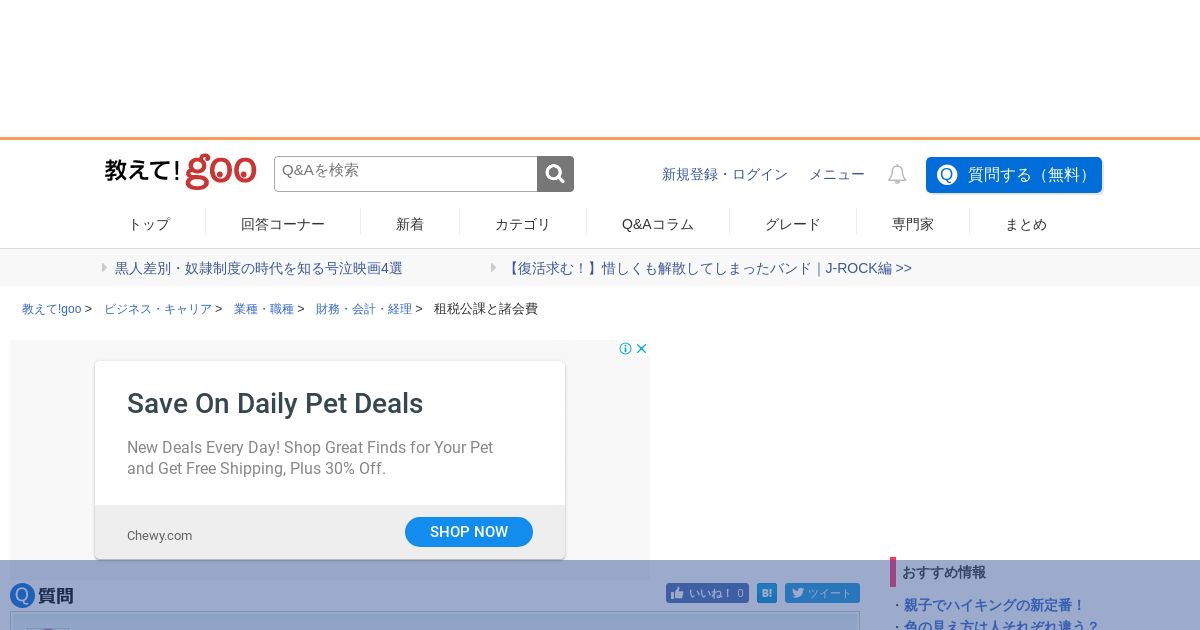Open the 専門家 tab
This screenshot has width=1200, height=630.
coord(912,224)
